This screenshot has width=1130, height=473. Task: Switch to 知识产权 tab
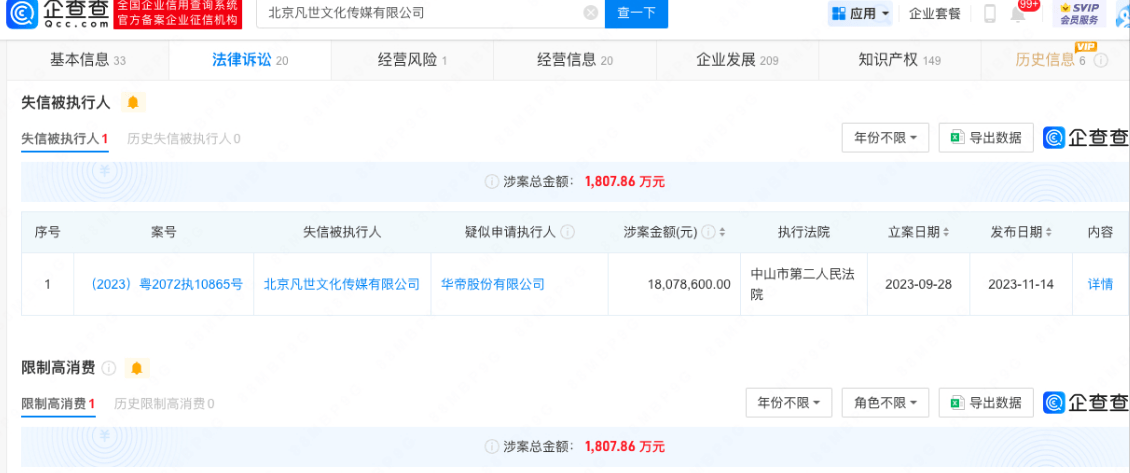(x=899, y=61)
